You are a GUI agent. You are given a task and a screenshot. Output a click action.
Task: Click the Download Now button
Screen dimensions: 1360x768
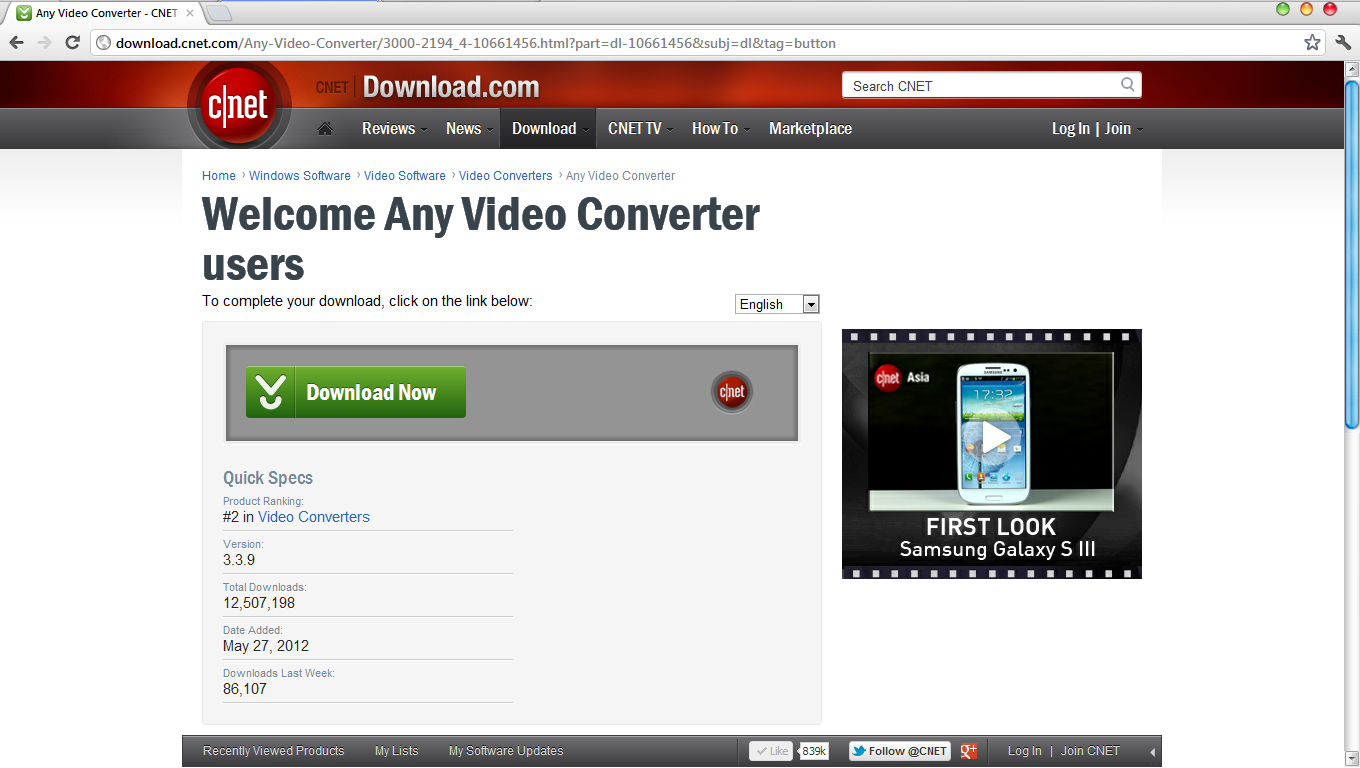tap(356, 392)
